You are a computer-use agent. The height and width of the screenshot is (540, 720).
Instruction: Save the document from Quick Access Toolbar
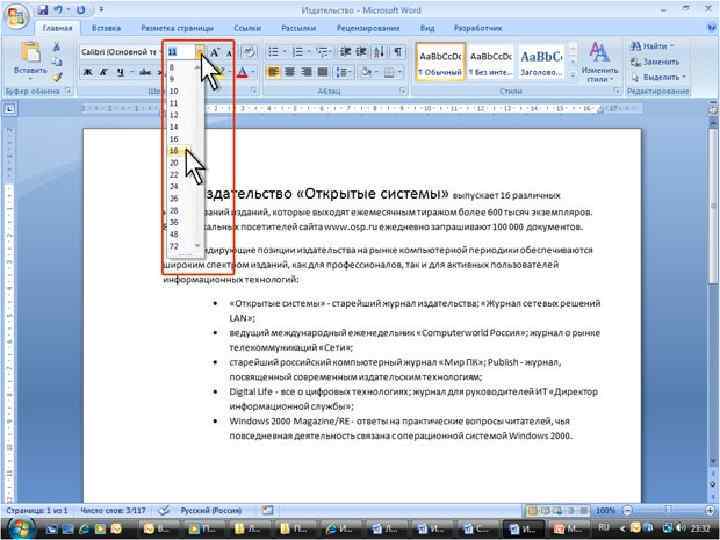pyautogui.click(x=42, y=10)
